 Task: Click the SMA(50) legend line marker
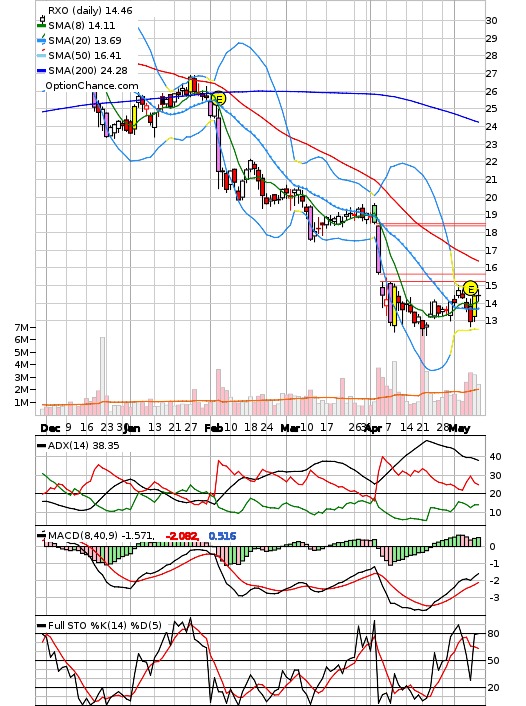click(42, 55)
